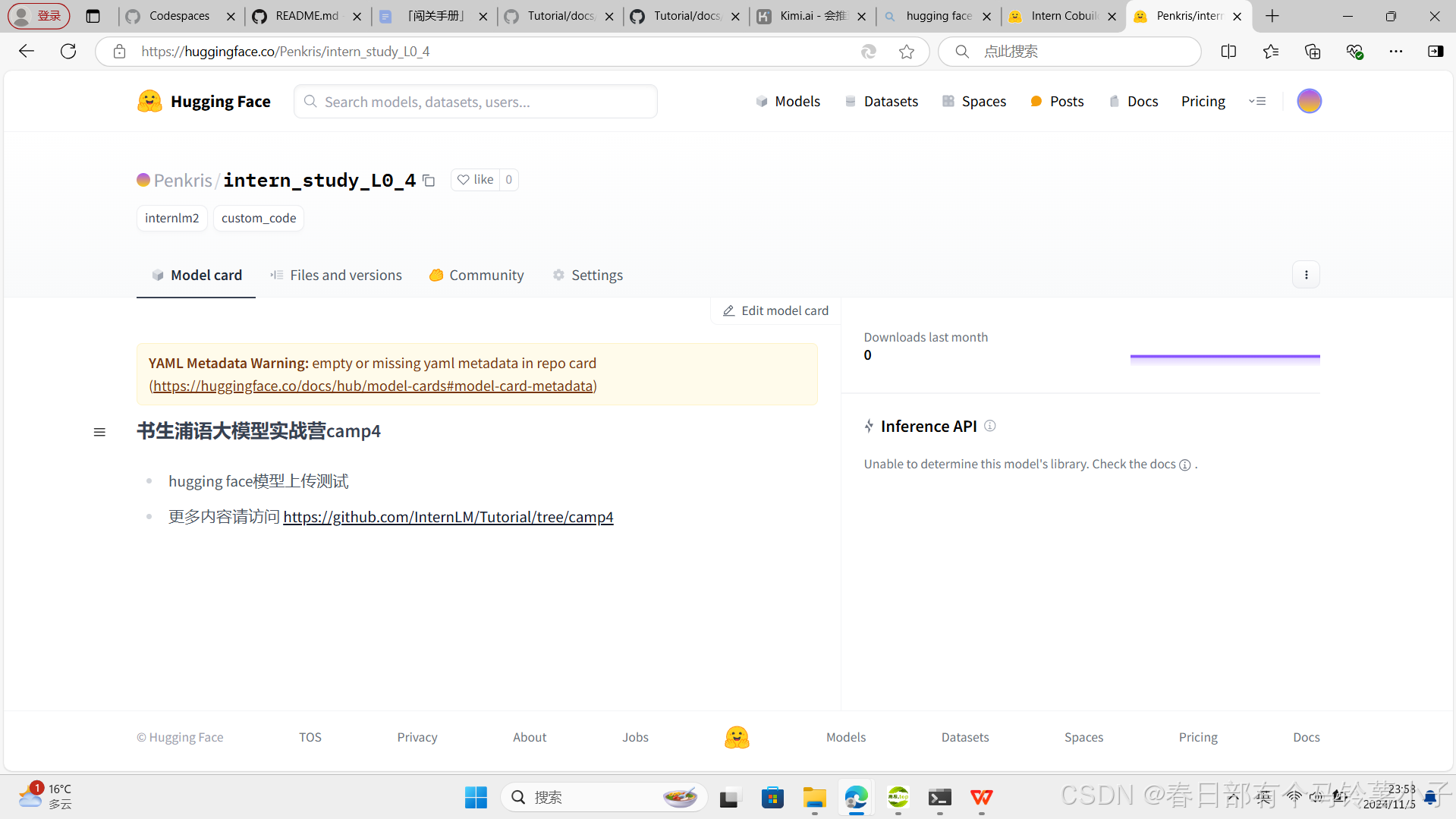Open Files and versions tab
The image size is (1456, 819).
pos(336,276)
